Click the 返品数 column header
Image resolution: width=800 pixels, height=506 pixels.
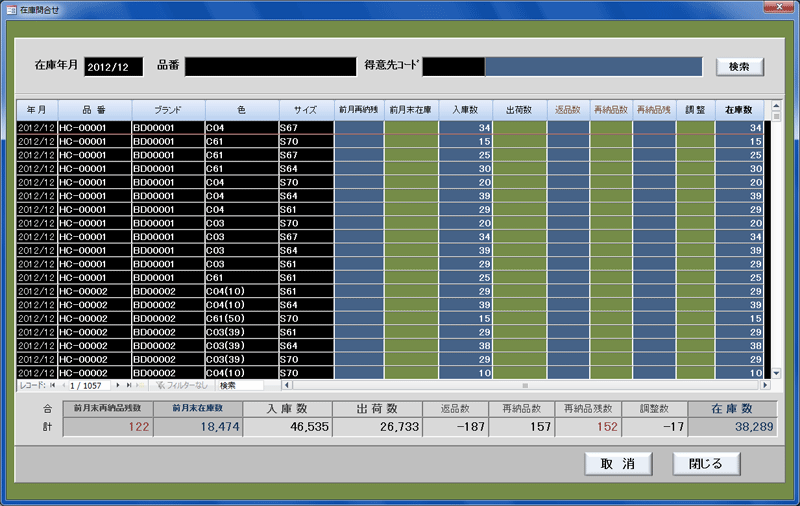tap(568, 110)
